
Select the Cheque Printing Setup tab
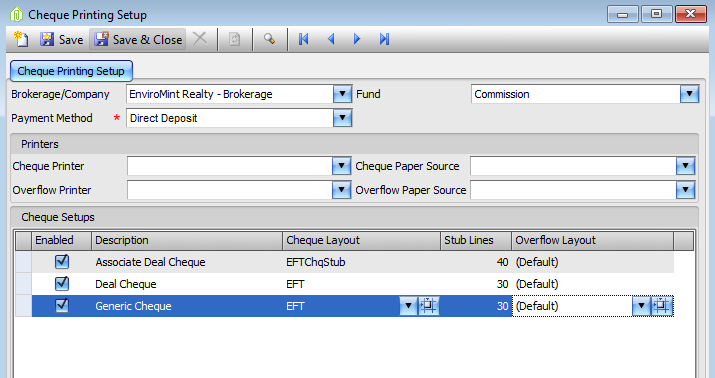(x=71, y=71)
